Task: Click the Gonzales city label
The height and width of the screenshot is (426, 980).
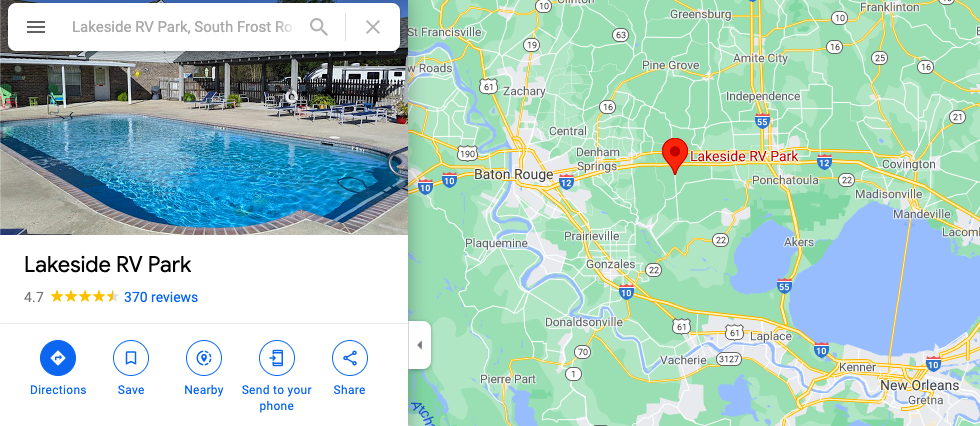Action: click(x=611, y=264)
